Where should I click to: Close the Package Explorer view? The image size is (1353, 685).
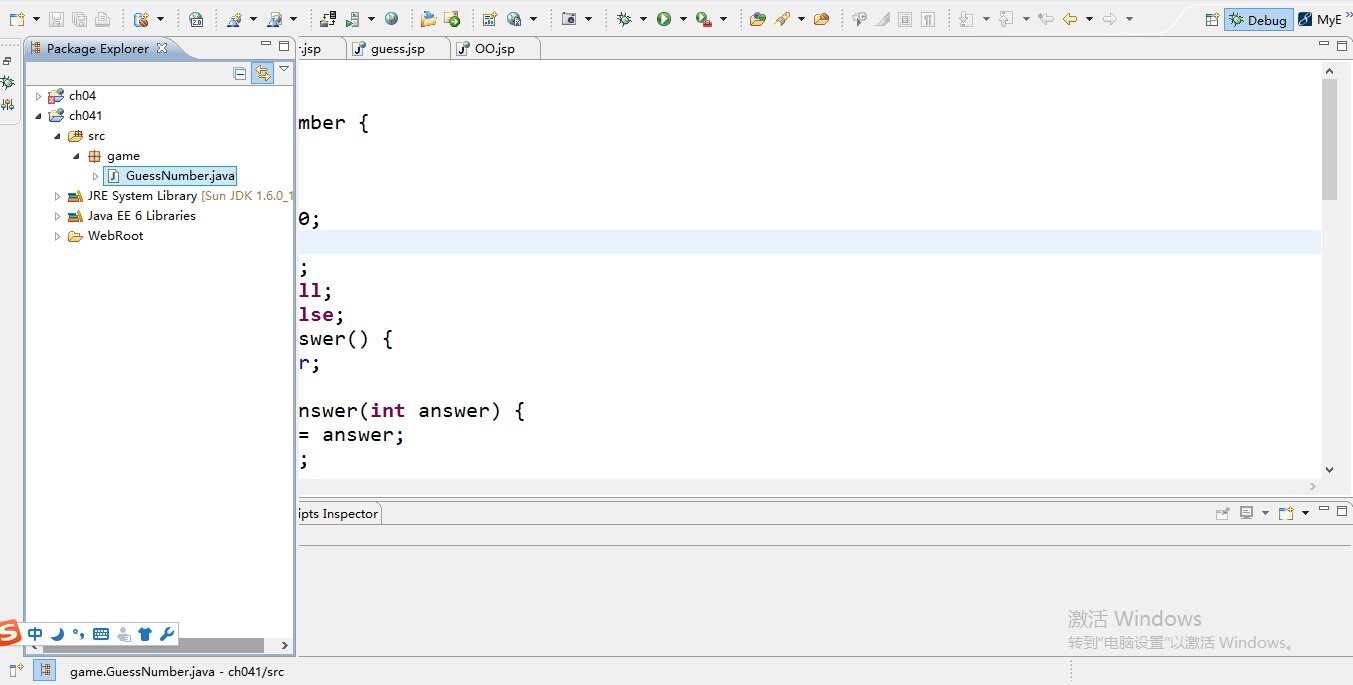click(x=162, y=48)
